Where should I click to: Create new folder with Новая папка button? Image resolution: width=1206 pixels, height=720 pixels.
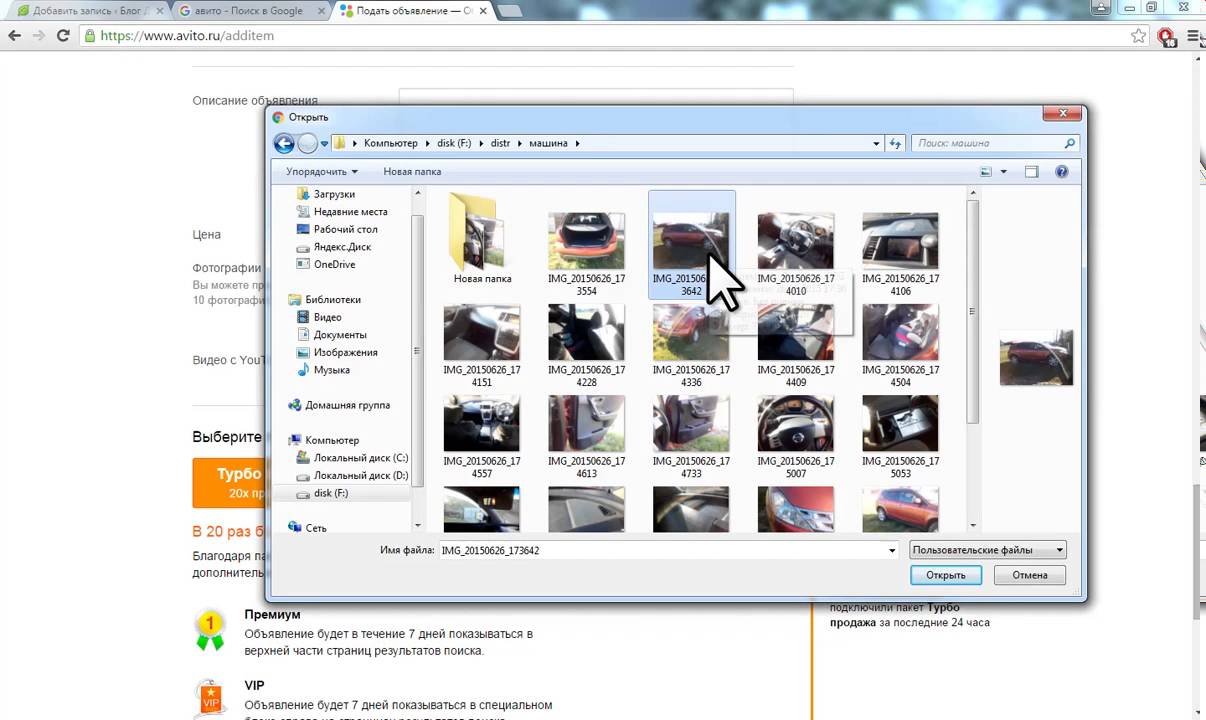(412, 171)
